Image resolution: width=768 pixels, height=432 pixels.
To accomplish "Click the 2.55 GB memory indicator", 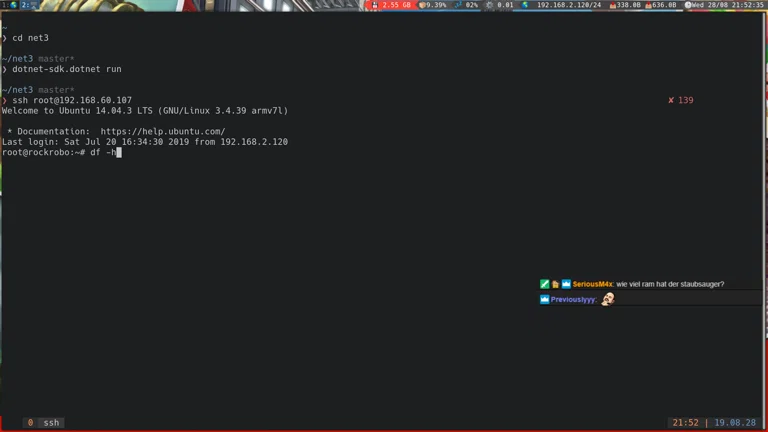I will [x=392, y=5].
